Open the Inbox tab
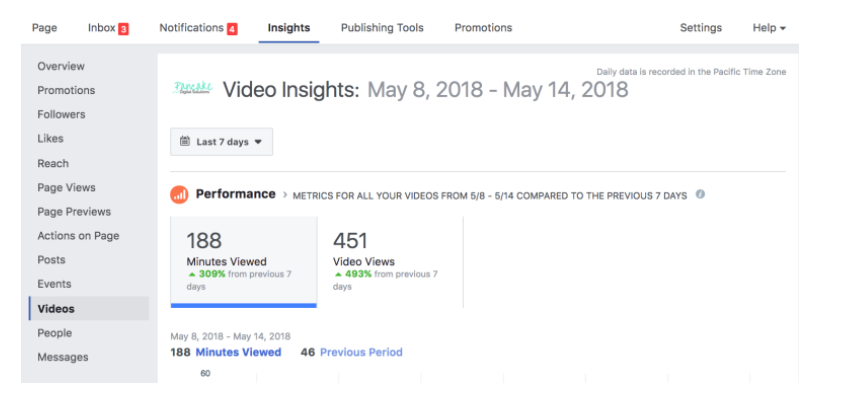This screenshot has height=402, width=867. click(102, 28)
